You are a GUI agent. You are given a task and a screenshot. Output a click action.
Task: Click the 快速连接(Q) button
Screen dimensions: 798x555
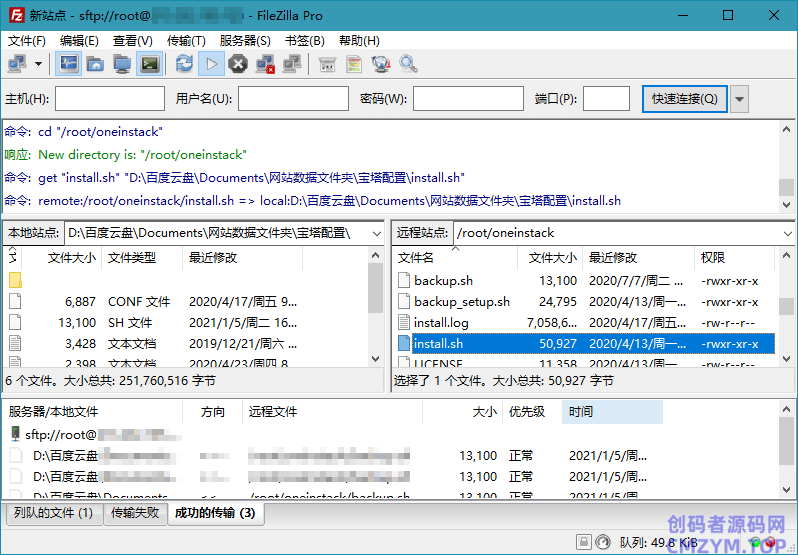(x=684, y=99)
